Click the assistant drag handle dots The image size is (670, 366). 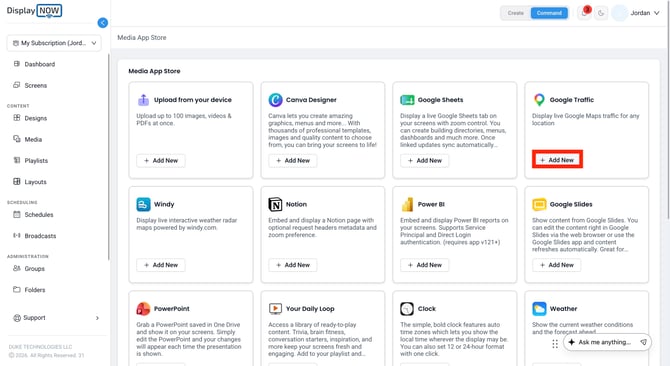tap(555, 344)
